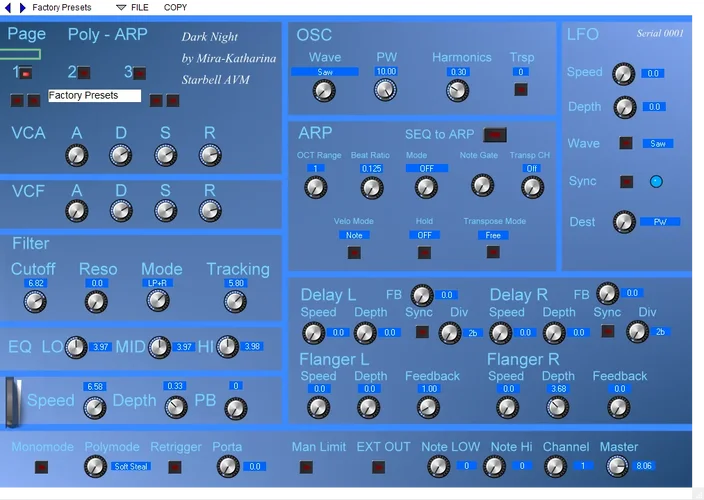Click the Filter Reso knob
The height and width of the screenshot is (500, 704).
point(97,301)
